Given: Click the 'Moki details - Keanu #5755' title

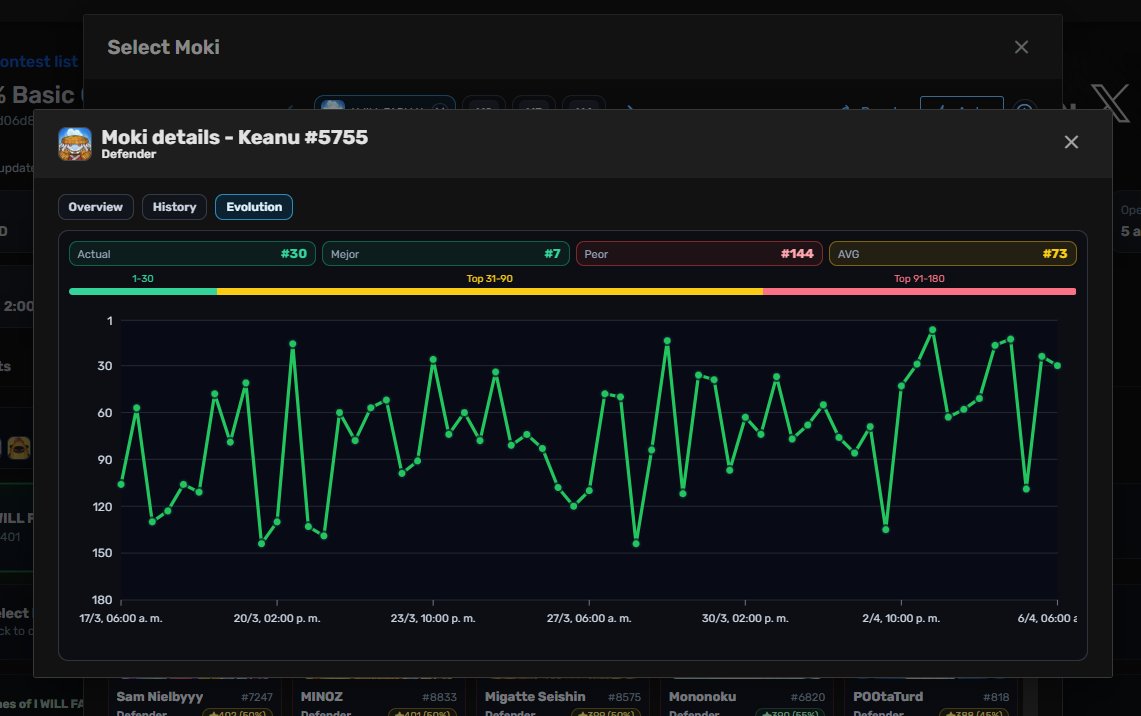Looking at the screenshot, I should click(234, 137).
